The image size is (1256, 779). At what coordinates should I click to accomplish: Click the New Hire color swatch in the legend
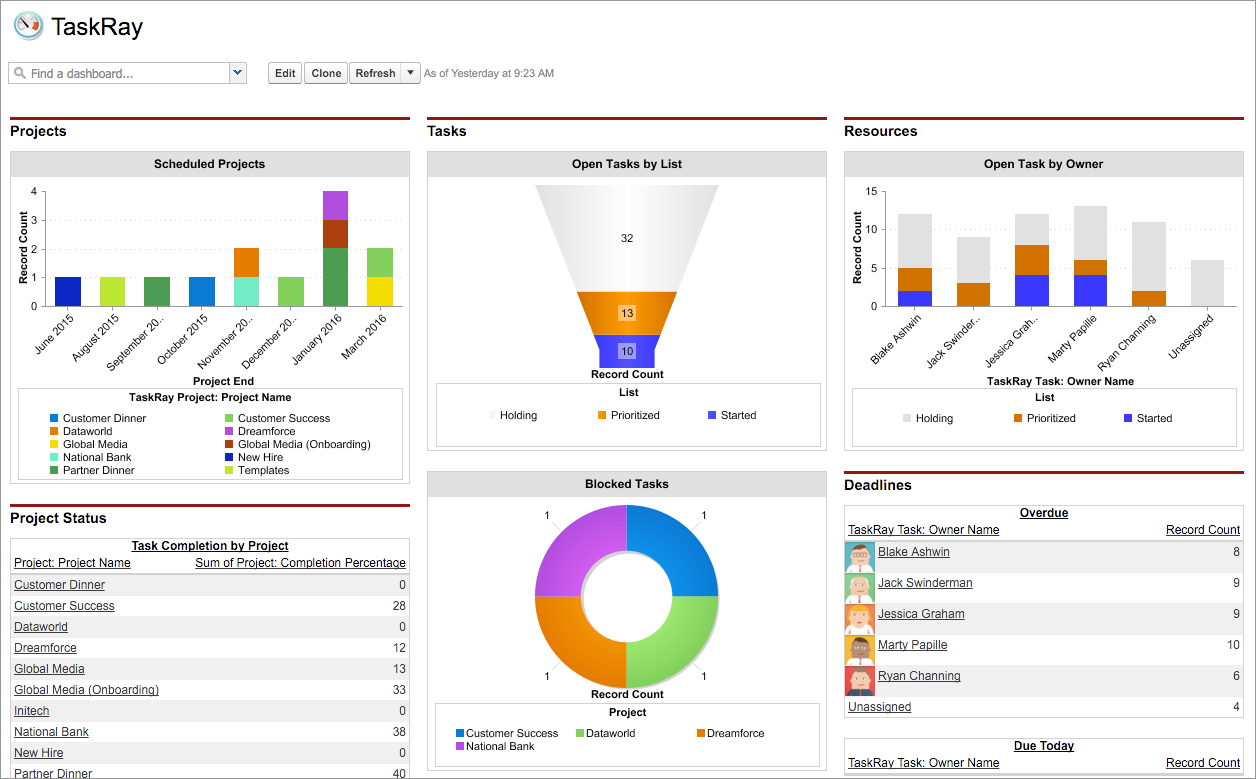(229, 457)
